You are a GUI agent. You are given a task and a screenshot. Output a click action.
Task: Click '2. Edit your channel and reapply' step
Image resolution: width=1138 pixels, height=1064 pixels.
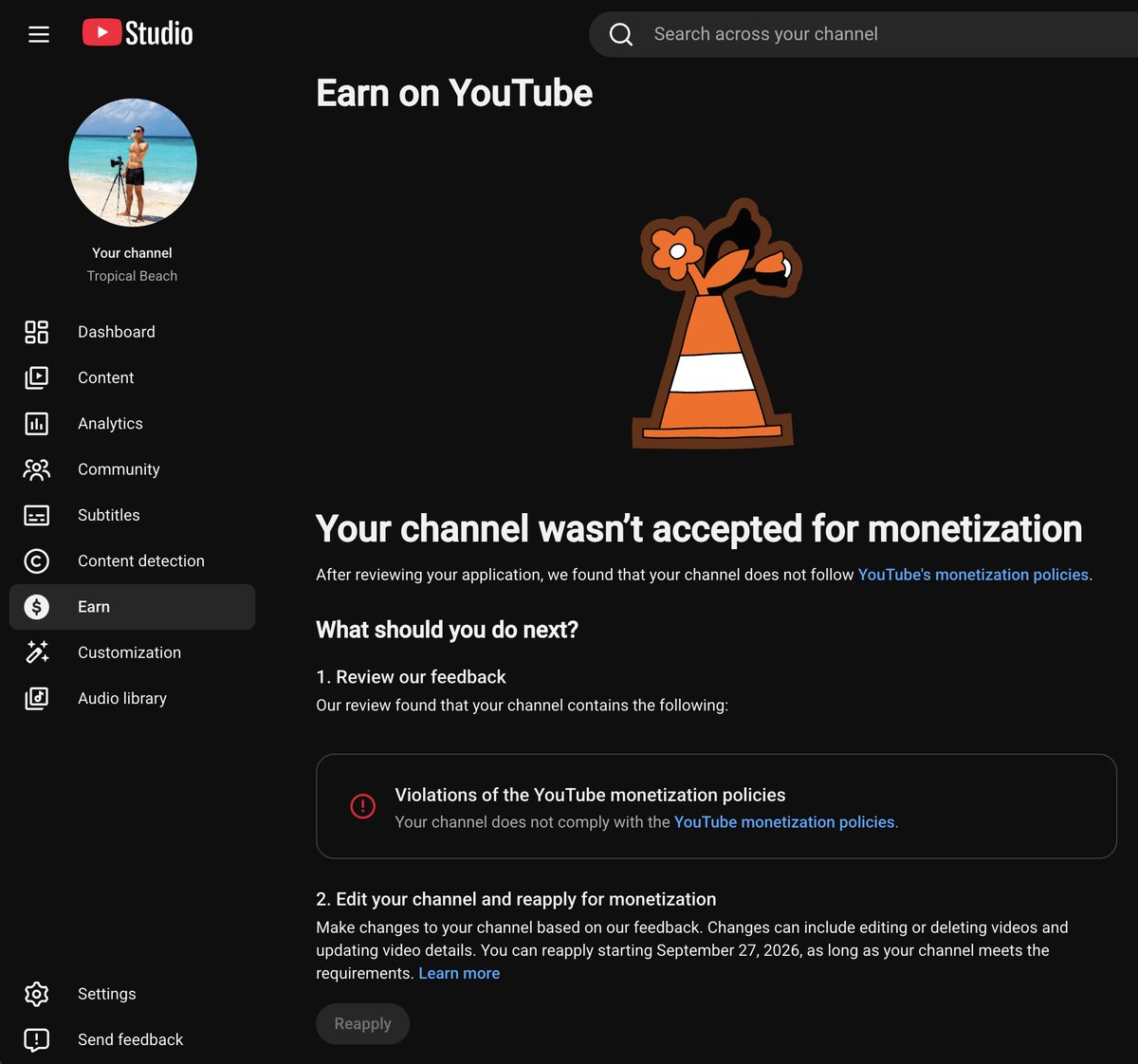click(516, 899)
